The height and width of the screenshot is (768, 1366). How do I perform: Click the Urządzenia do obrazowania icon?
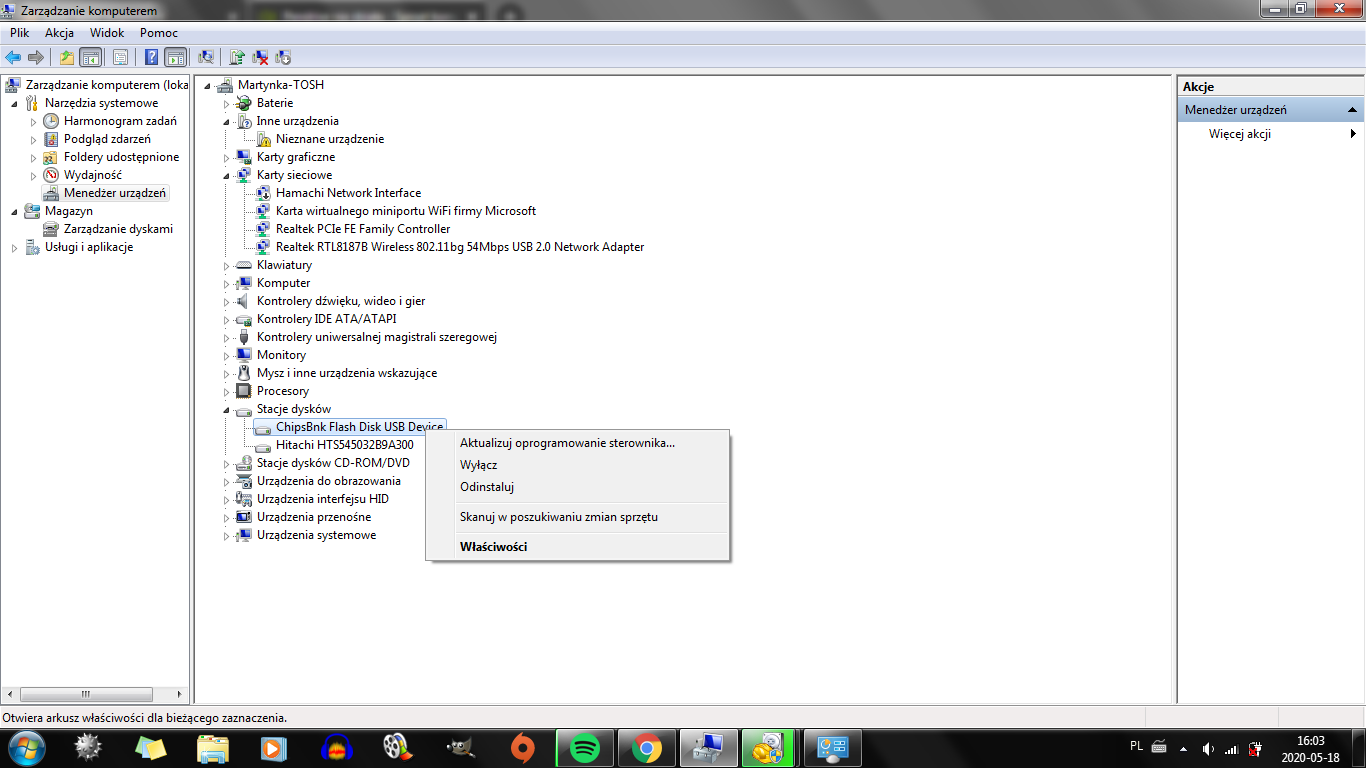coord(243,481)
